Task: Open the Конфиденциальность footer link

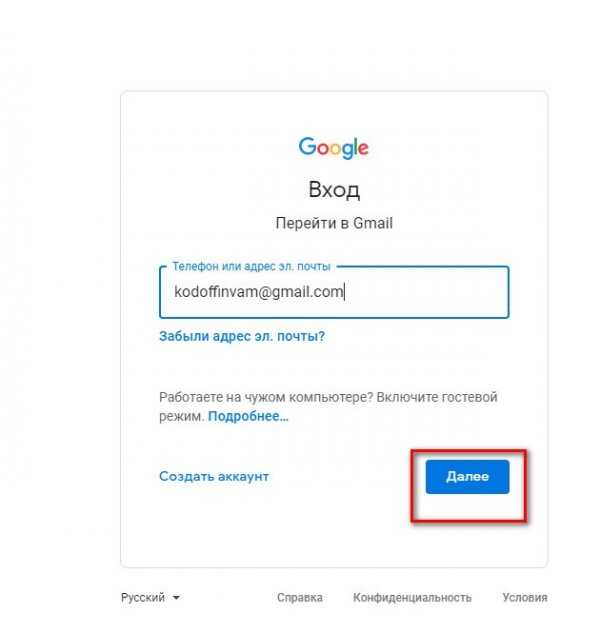Action: click(412, 597)
